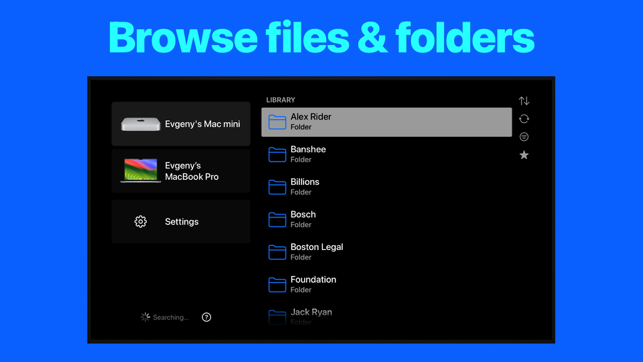Open the Alex Rider folder

pyautogui.click(x=386, y=122)
